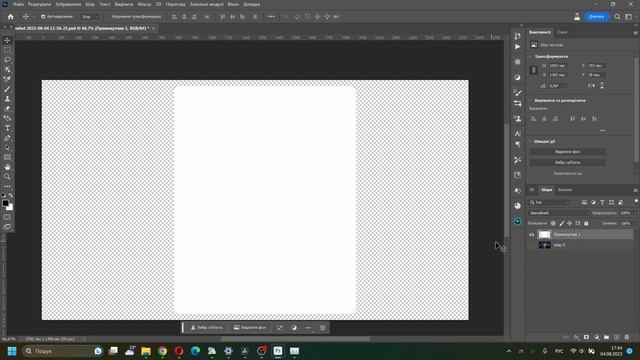This screenshot has height=360, width=640.
Task: Select the Zoom tool in the toolbar
Action: tap(7, 177)
